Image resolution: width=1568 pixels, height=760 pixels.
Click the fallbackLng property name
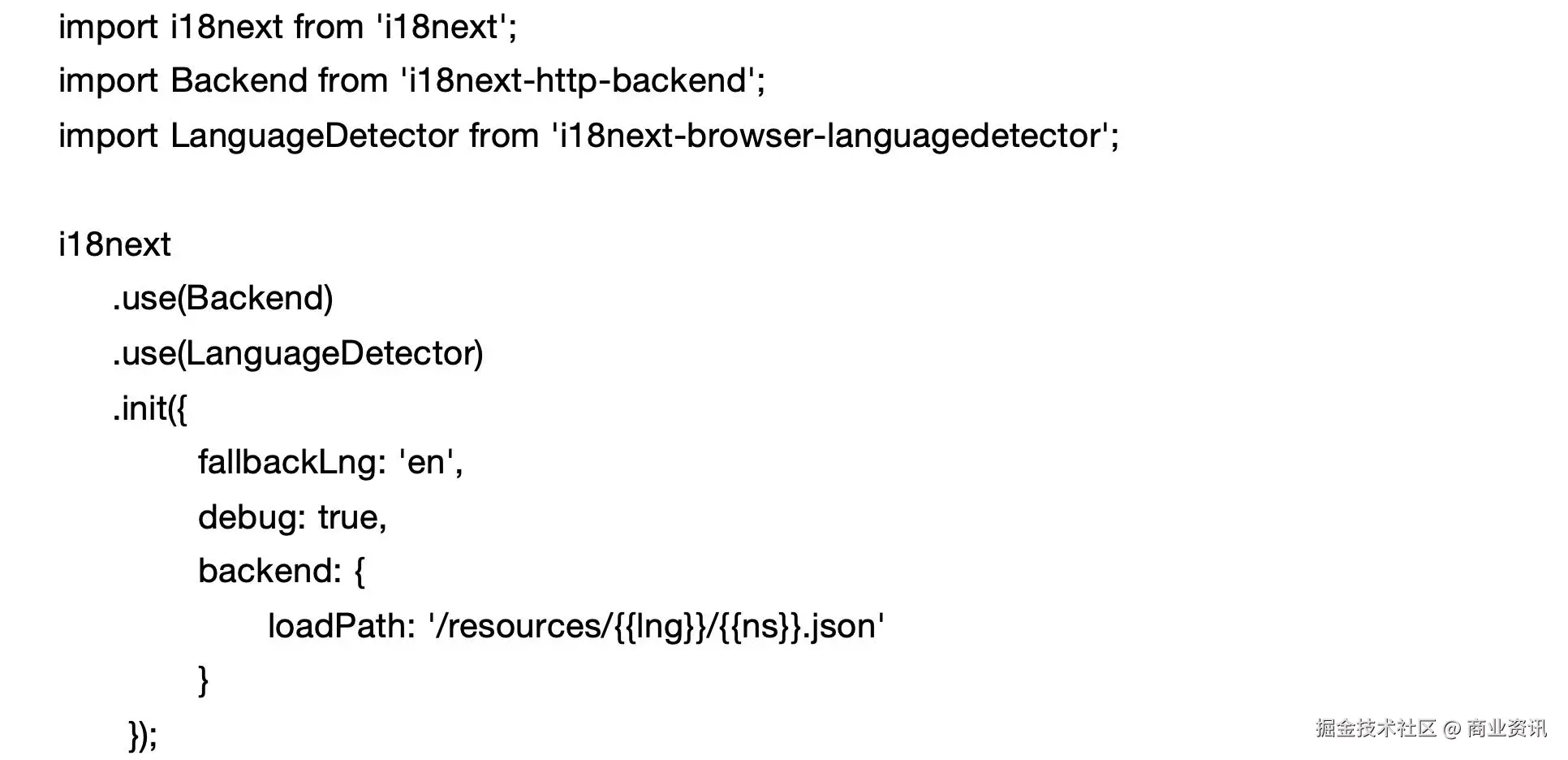pos(287,463)
